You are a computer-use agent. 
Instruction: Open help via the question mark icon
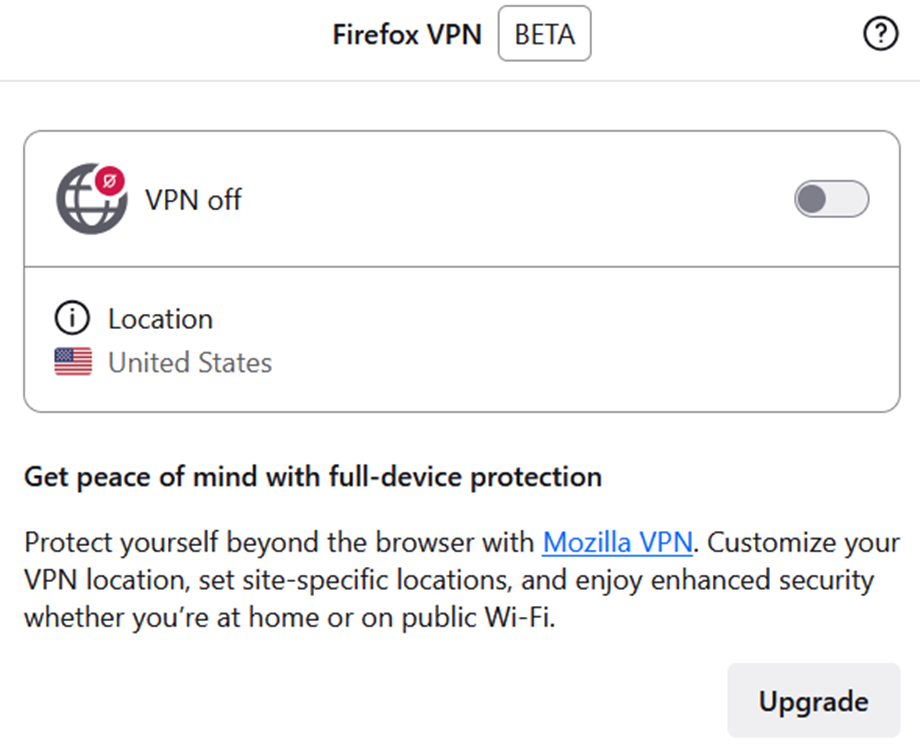[880, 36]
